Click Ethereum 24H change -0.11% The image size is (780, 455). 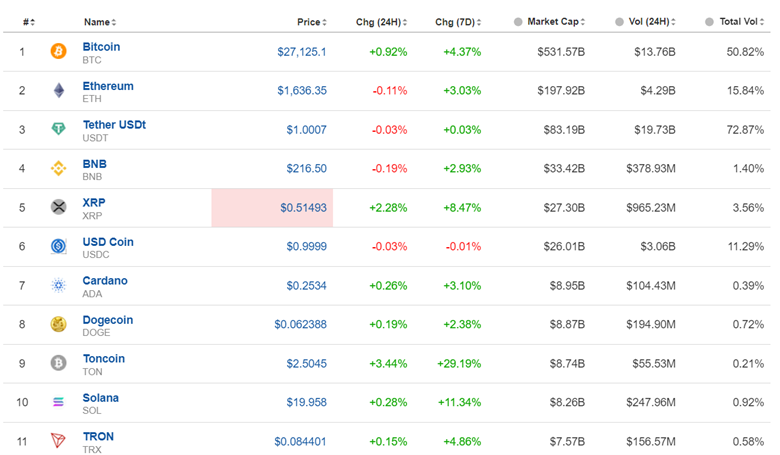click(390, 91)
